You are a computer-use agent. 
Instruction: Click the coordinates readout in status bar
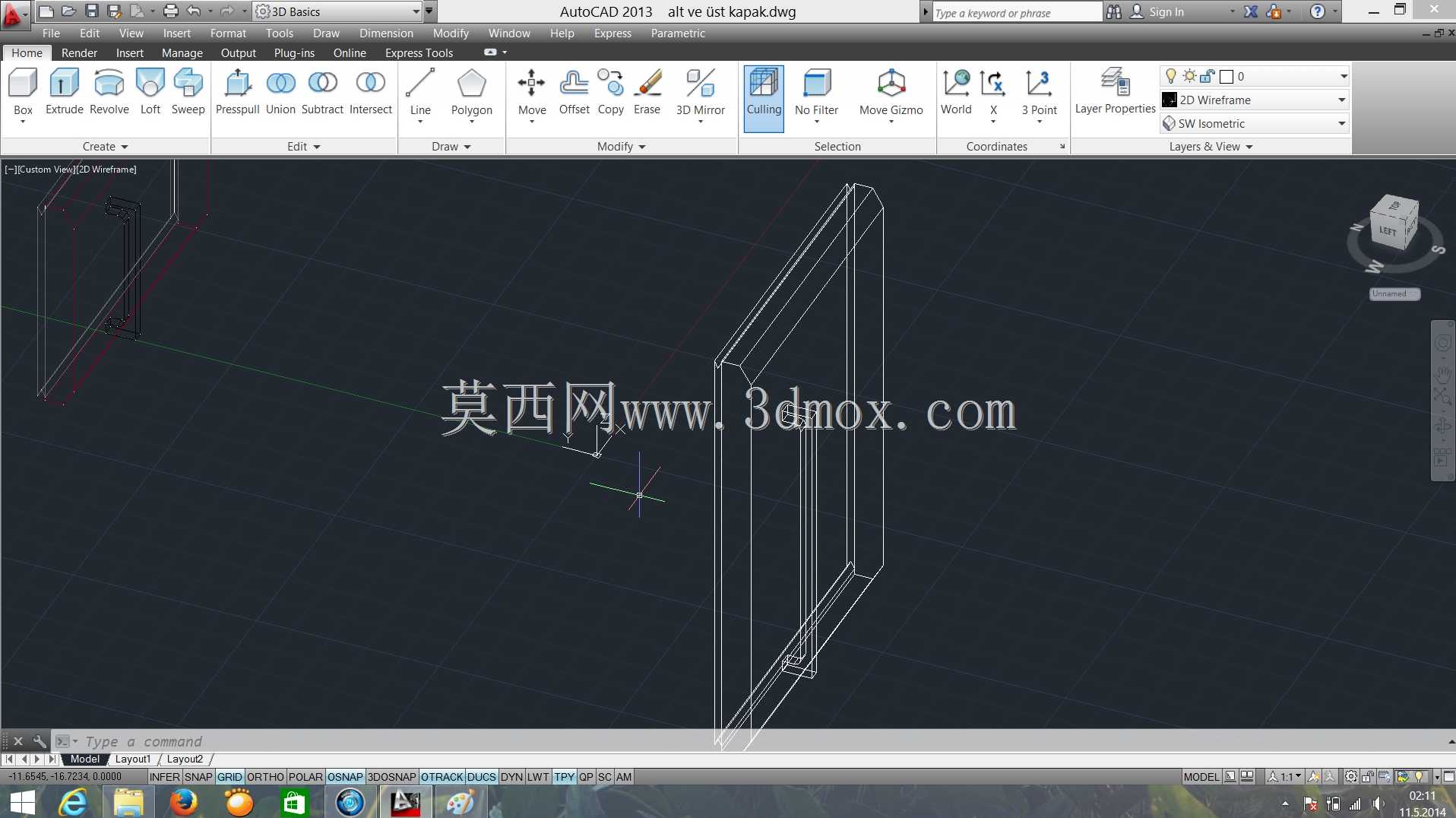tap(65, 777)
